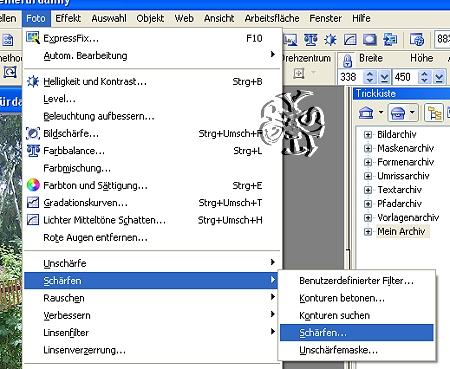
Task: Choose 'Beleuchtung aufbessern...' menu entry
Action: (x=152, y=116)
